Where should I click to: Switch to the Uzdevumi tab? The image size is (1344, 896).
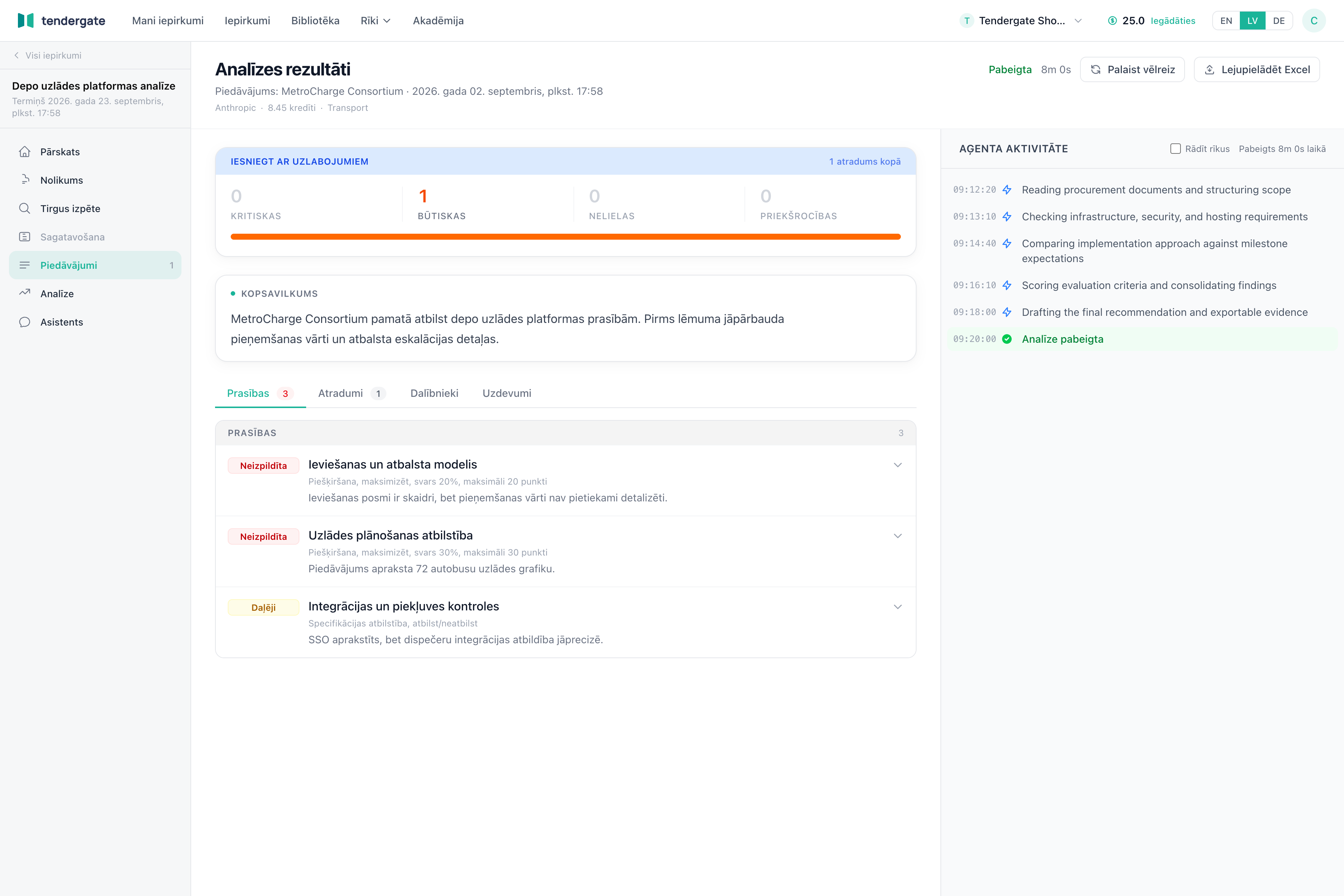(x=506, y=393)
